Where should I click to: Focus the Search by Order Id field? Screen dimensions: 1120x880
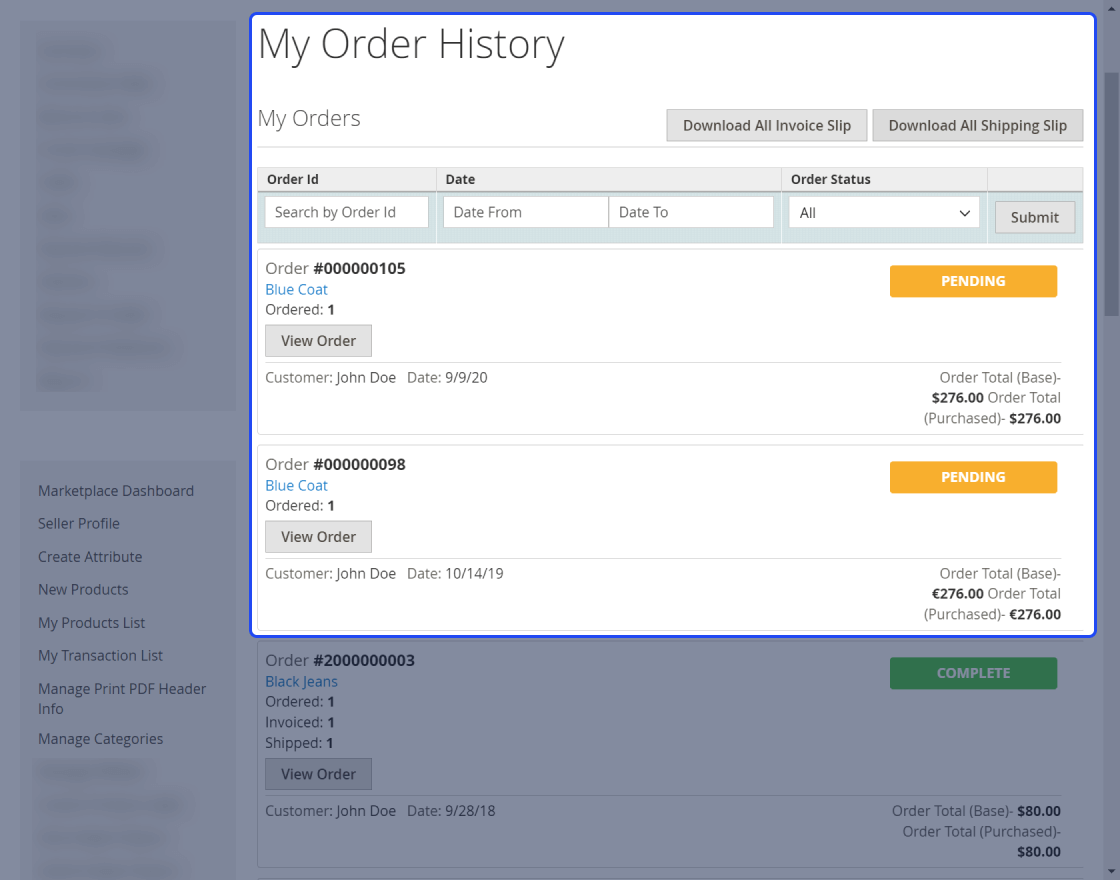click(346, 212)
